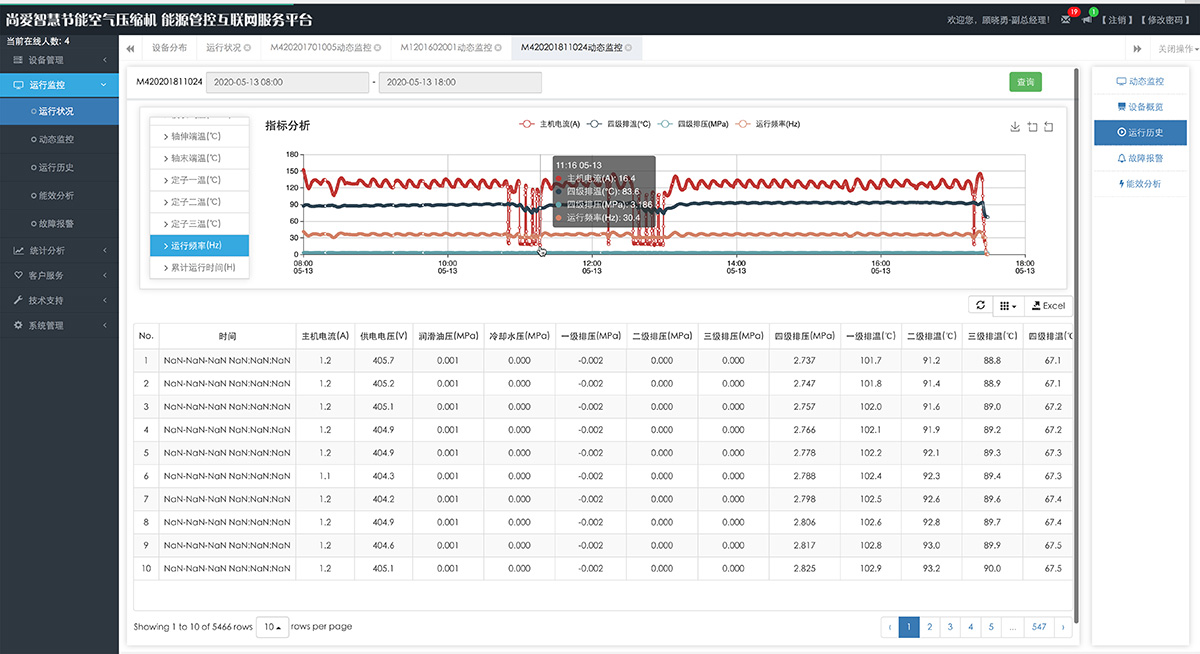The image size is (1200, 654).
Task: Click 注销 logout link
Action: (1116, 20)
